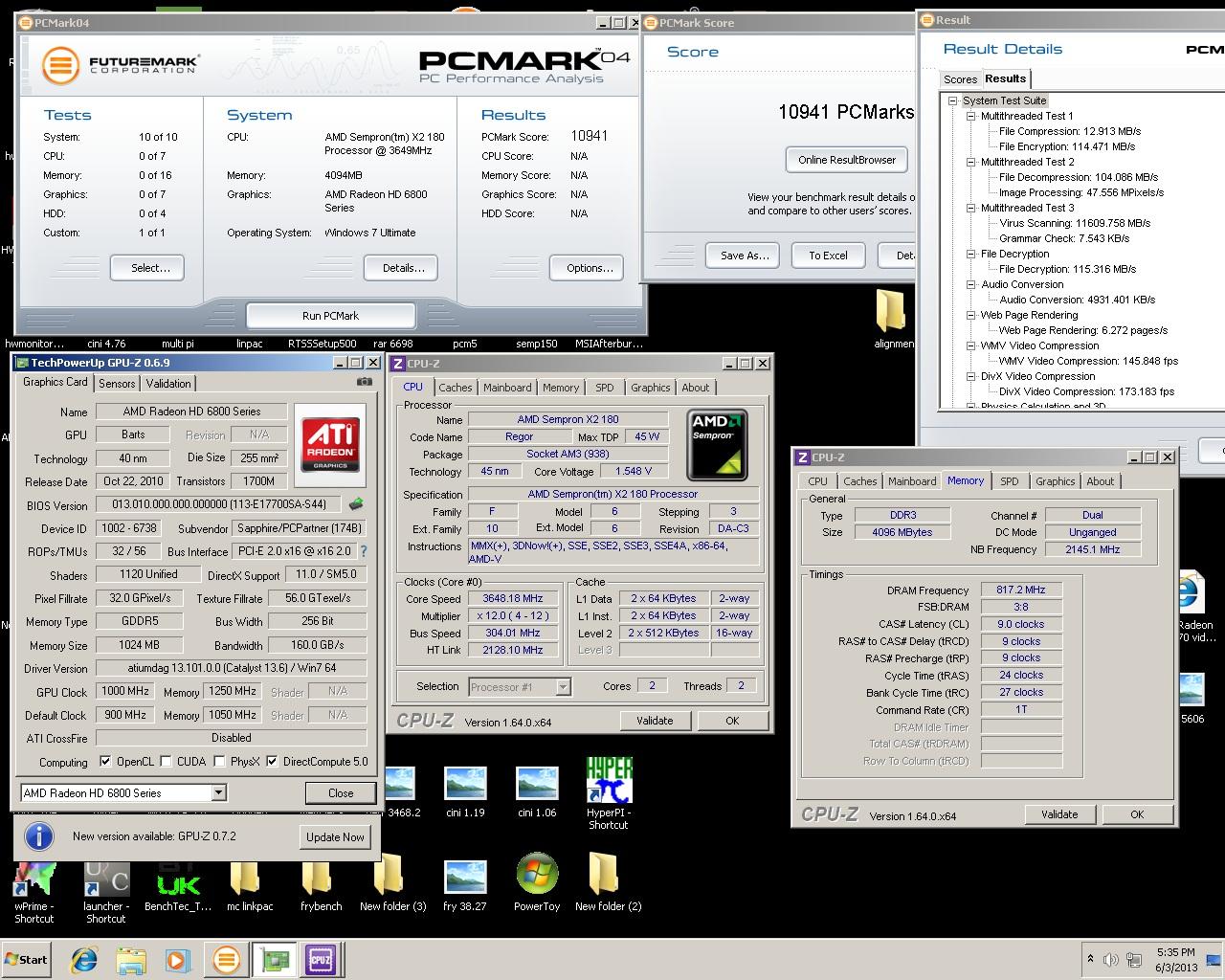
Task: Click the PCMark04 taskbar button
Action: point(227,960)
